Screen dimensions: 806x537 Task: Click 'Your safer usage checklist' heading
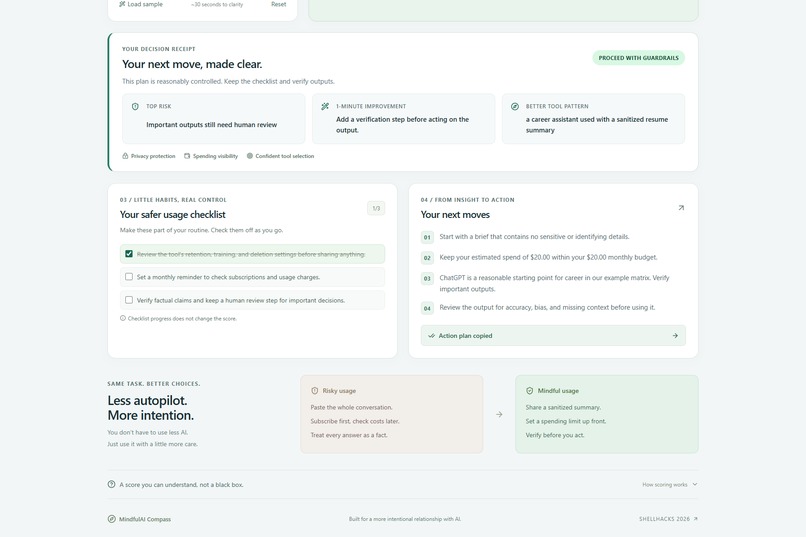tap(172, 215)
